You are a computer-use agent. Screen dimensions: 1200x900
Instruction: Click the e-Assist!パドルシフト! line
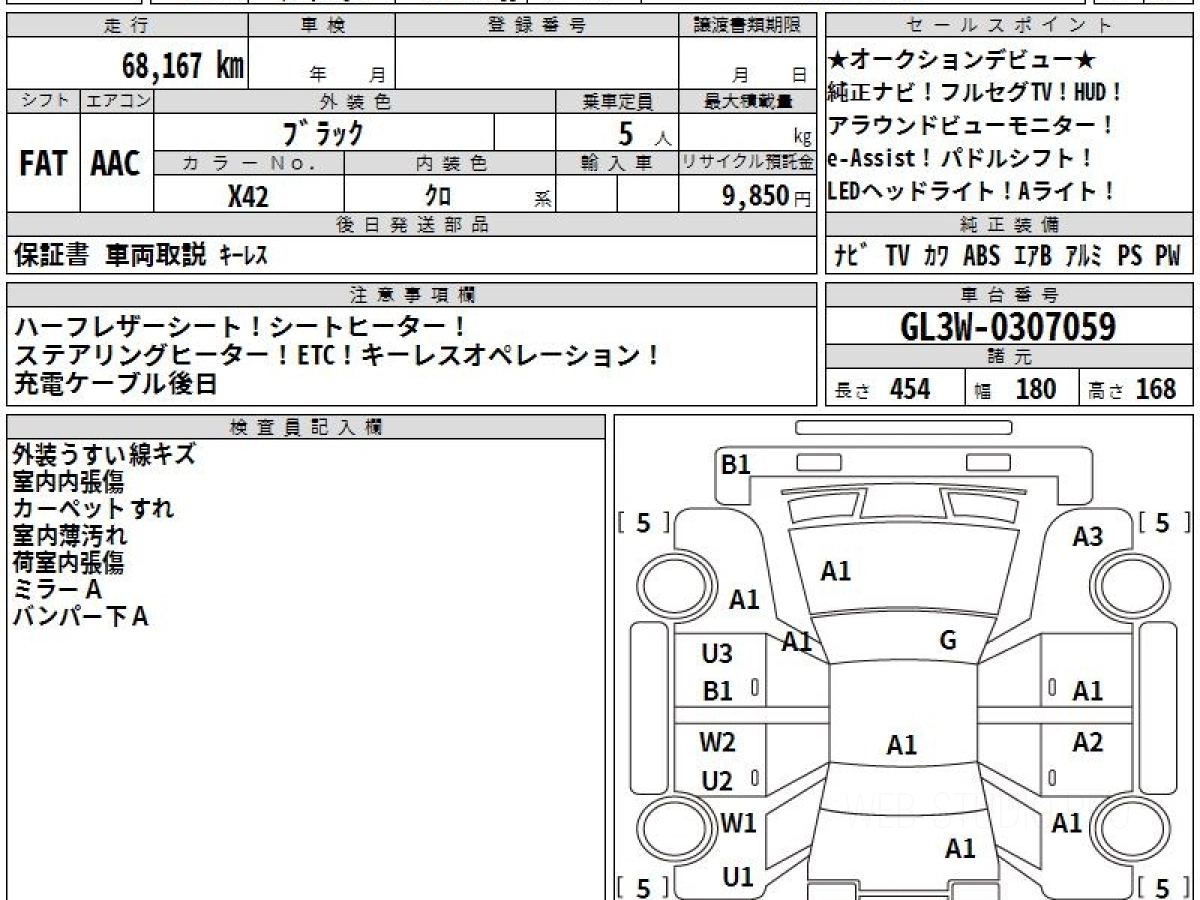tap(962, 158)
